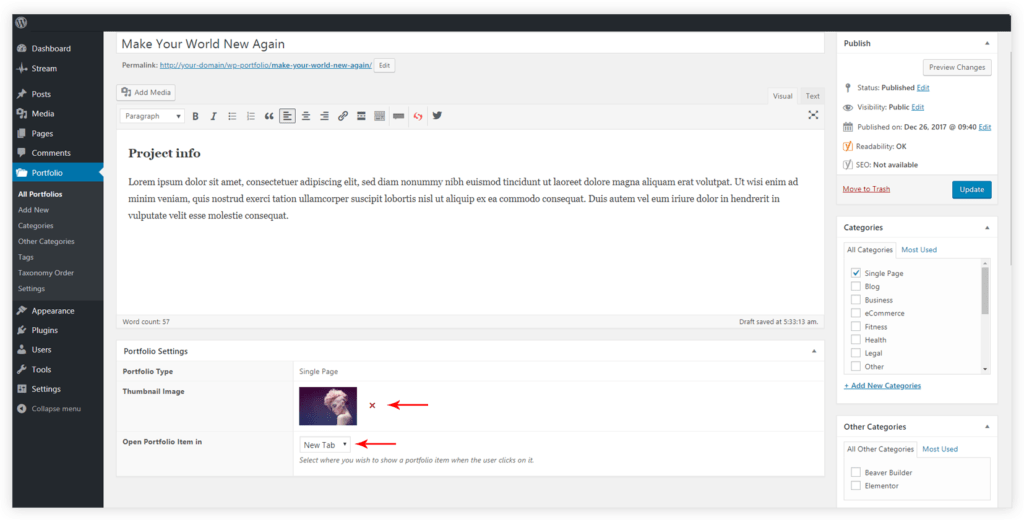Apply italic formatting
This screenshot has width=1024, height=520.
(x=213, y=116)
